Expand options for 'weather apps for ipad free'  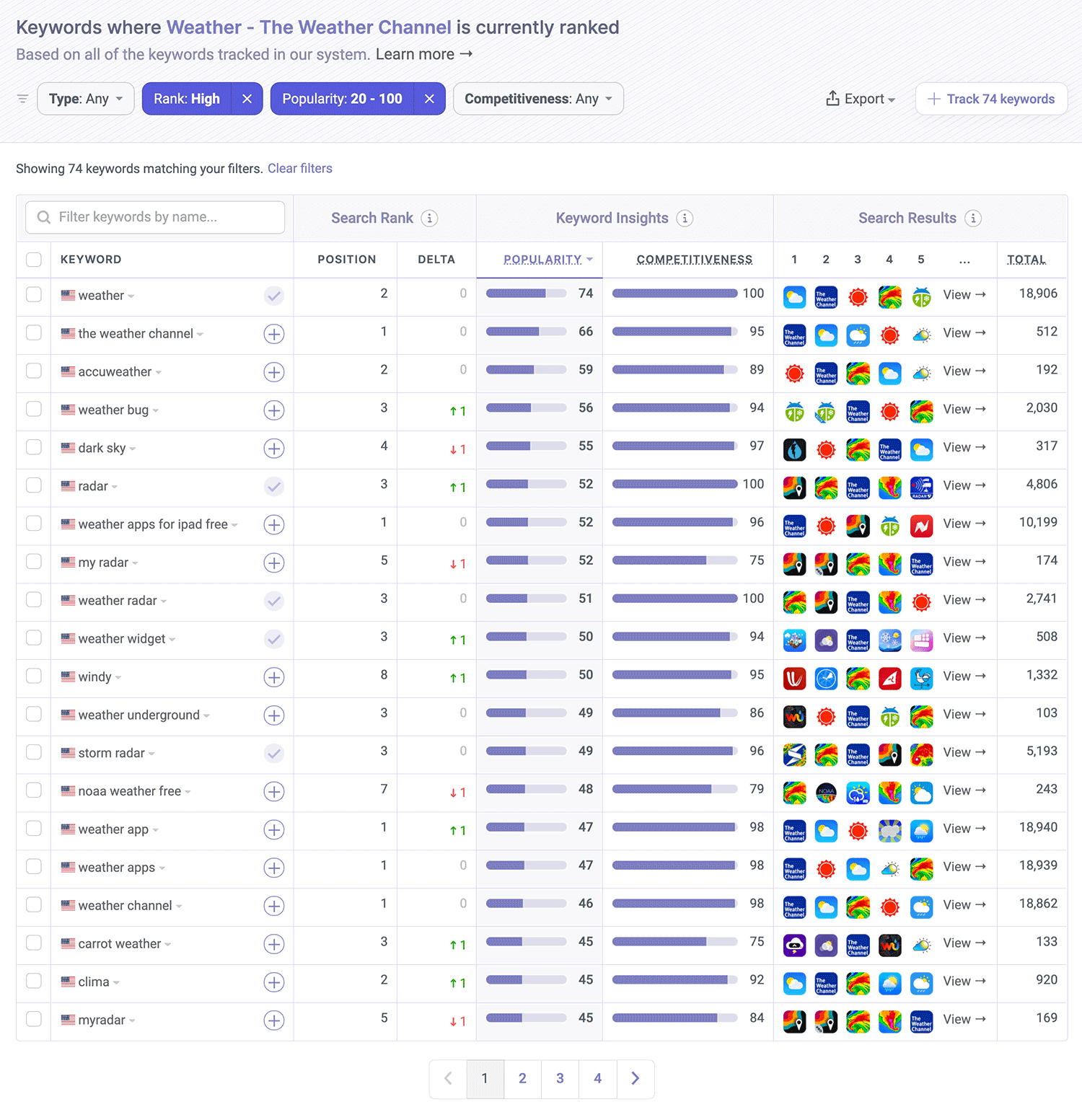pyautogui.click(x=234, y=525)
